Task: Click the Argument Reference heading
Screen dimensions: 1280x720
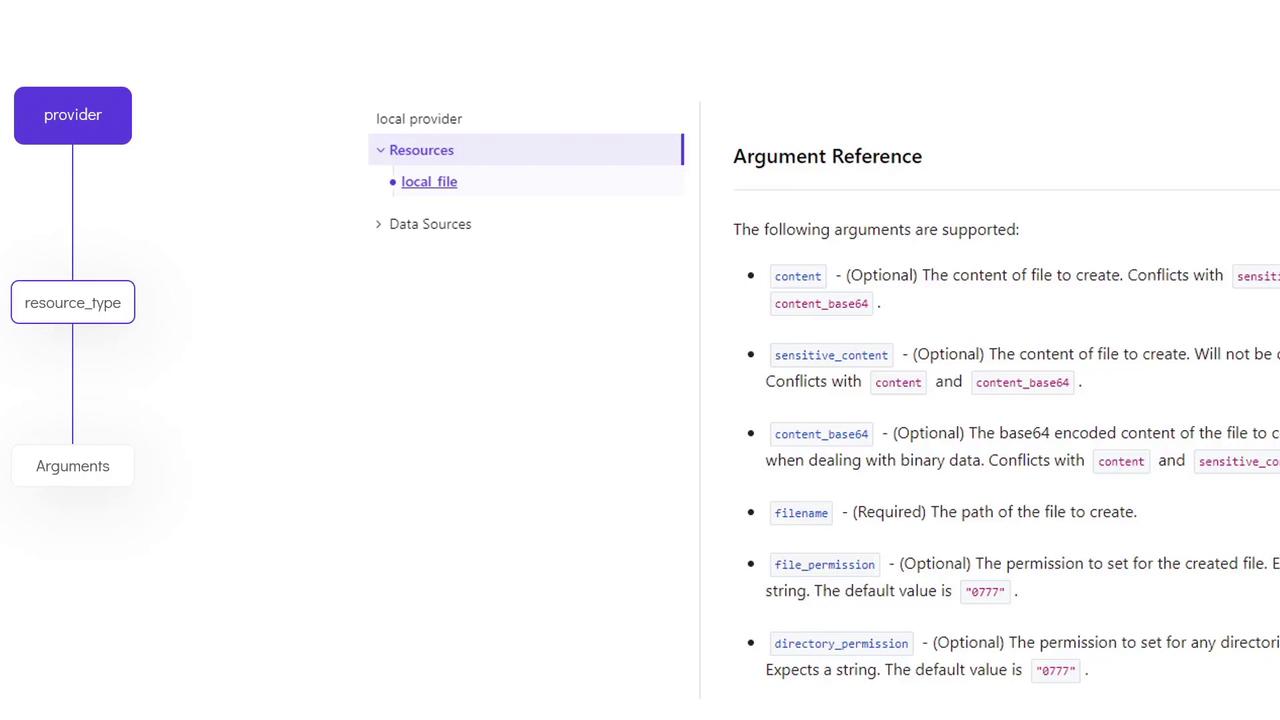Action: [827, 156]
